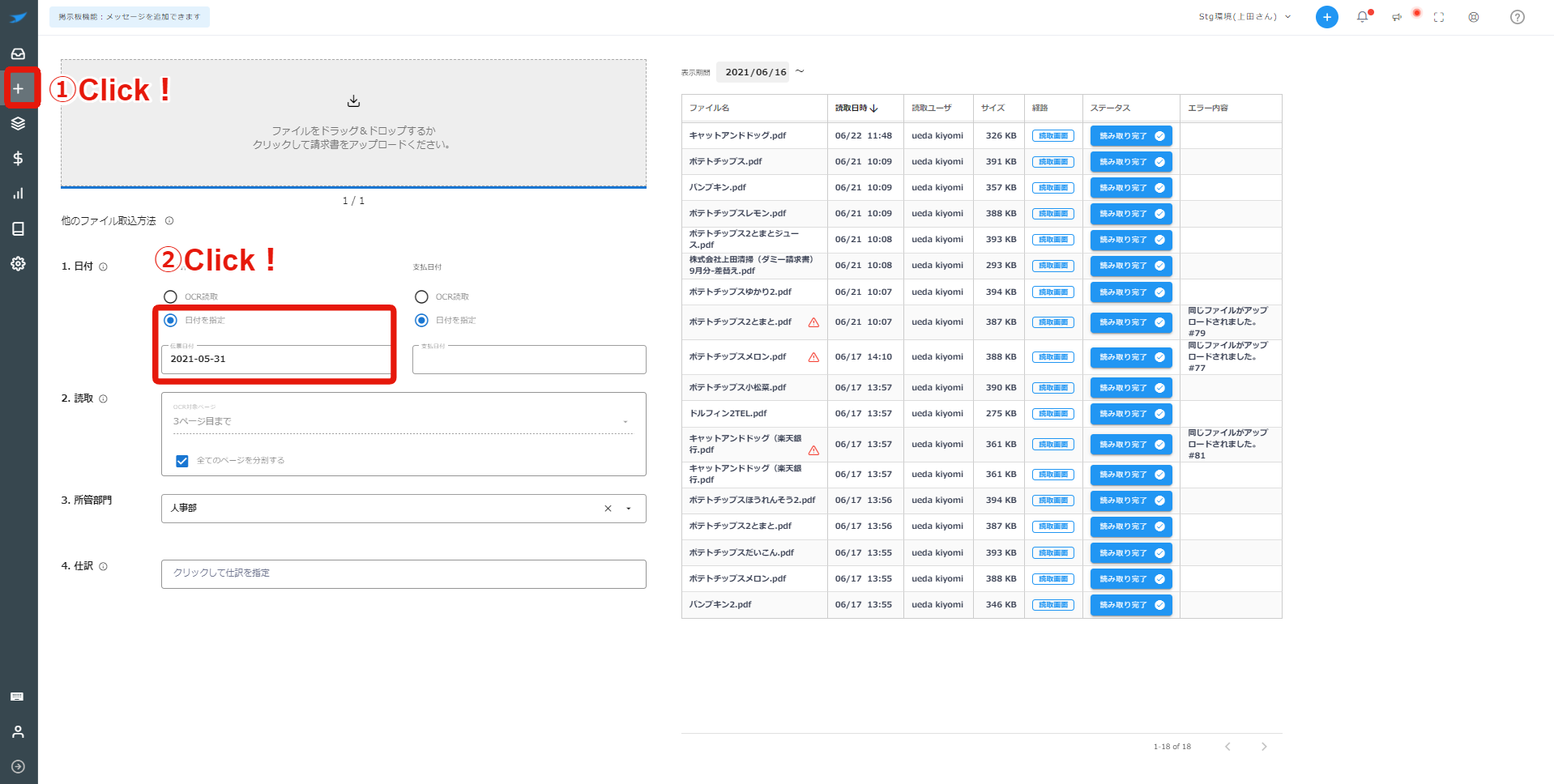The height and width of the screenshot is (784, 1554).
Task: Open the dollar sign payments icon in the sidebar
Action: tap(18, 158)
